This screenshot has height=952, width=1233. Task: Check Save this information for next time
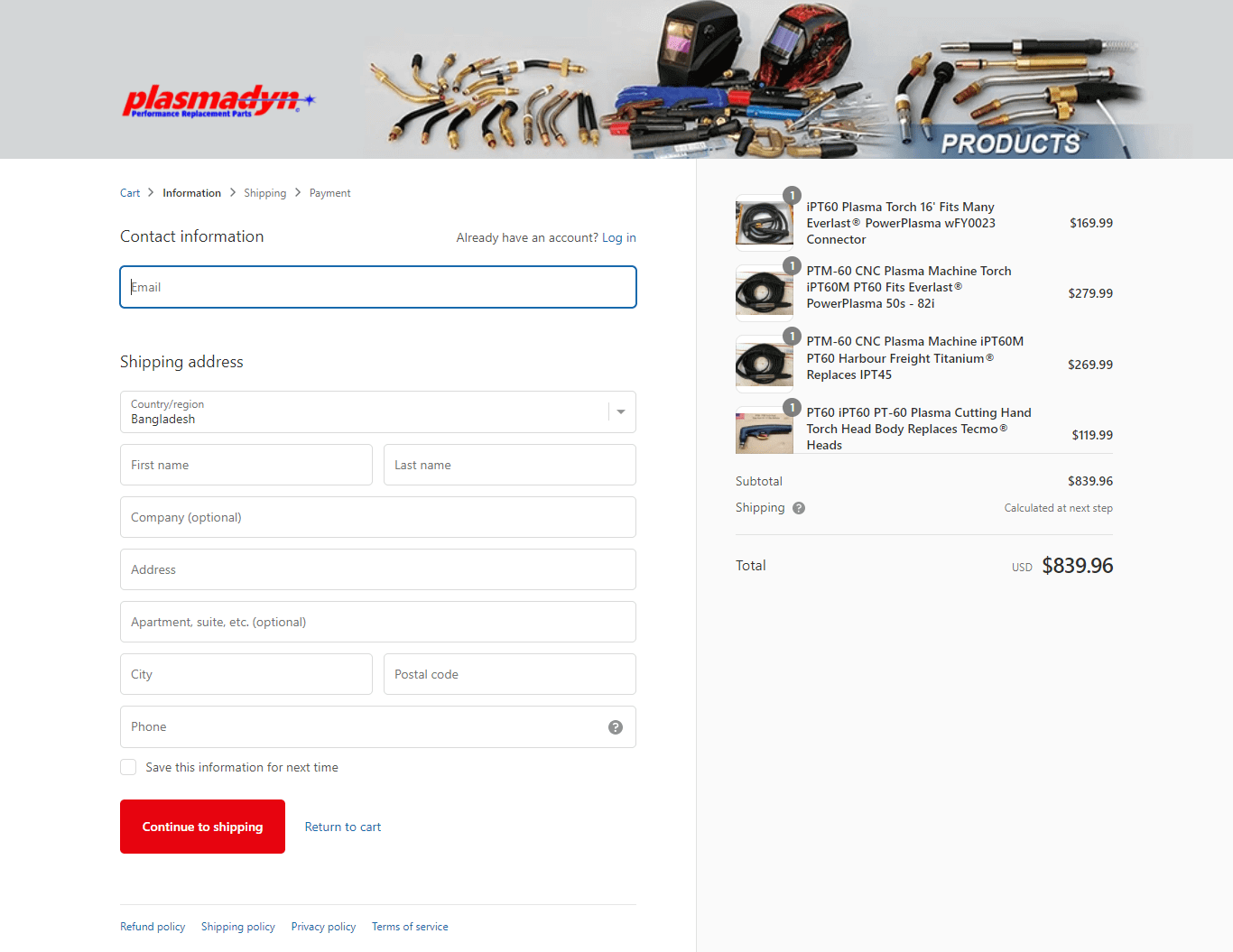(128, 767)
